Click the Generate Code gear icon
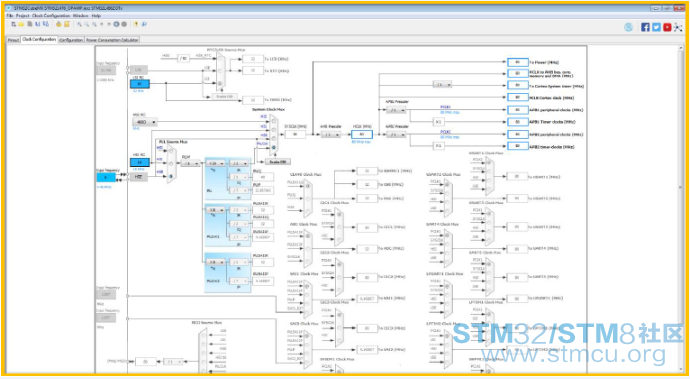This screenshot has width=690, height=379. [x=59, y=25]
